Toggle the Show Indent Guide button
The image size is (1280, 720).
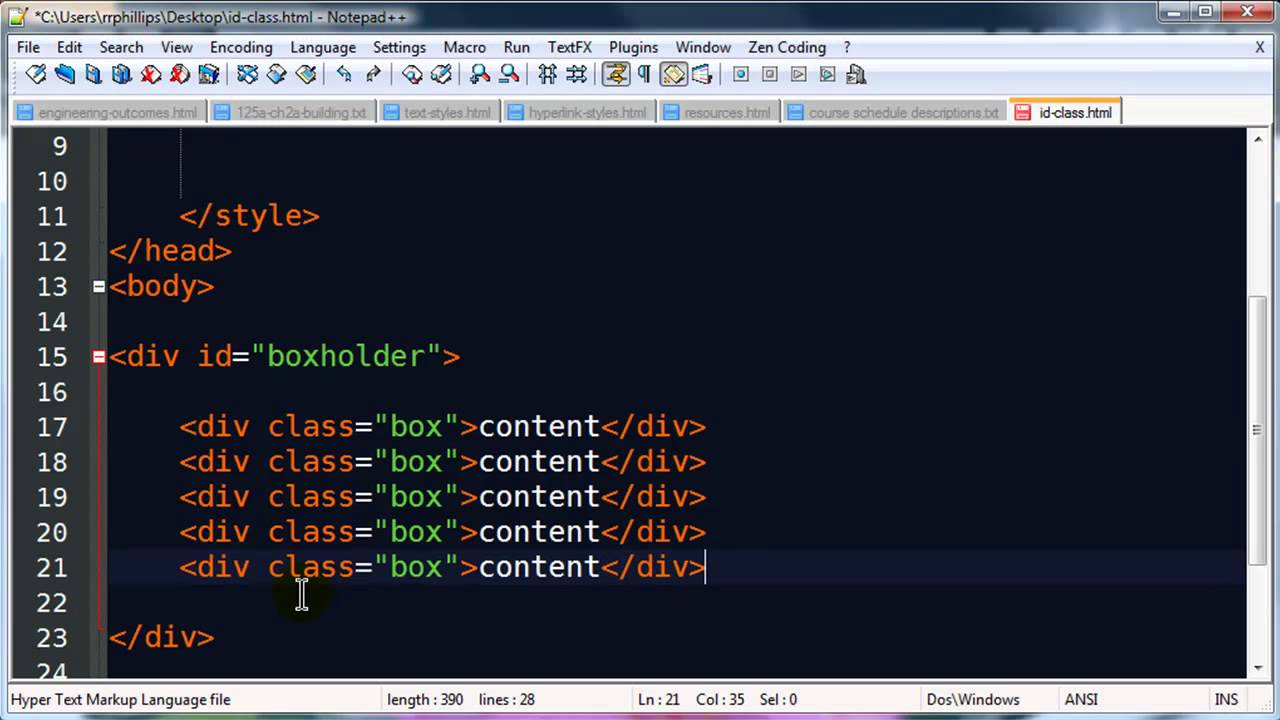pyautogui.click(x=673, y=74)
